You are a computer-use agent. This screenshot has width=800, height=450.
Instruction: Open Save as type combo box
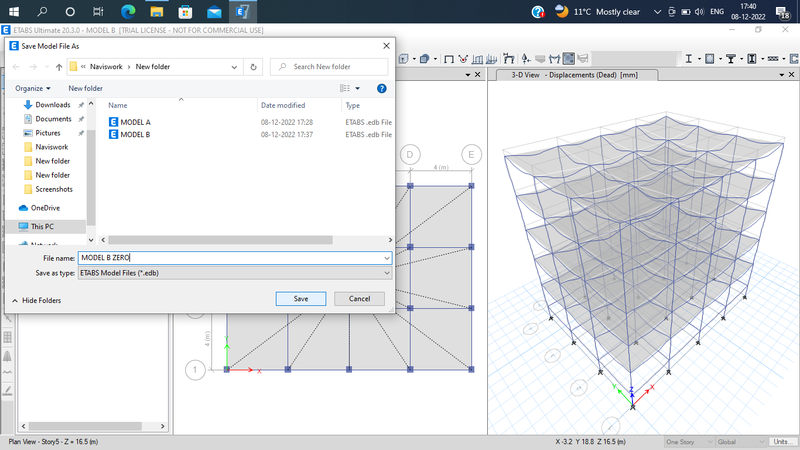tap(235, 273)
